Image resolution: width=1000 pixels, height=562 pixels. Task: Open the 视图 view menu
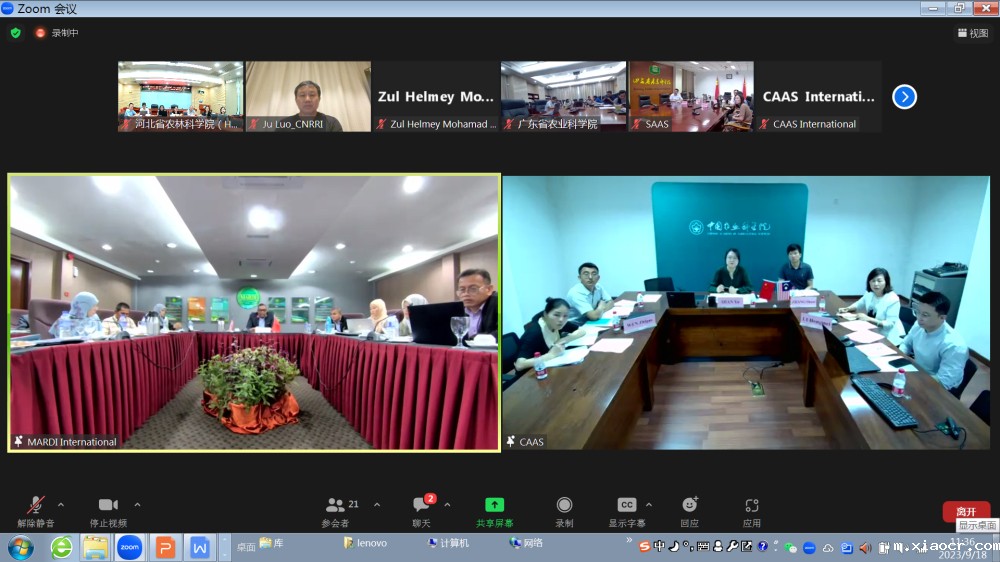click(x=972, y=33)
